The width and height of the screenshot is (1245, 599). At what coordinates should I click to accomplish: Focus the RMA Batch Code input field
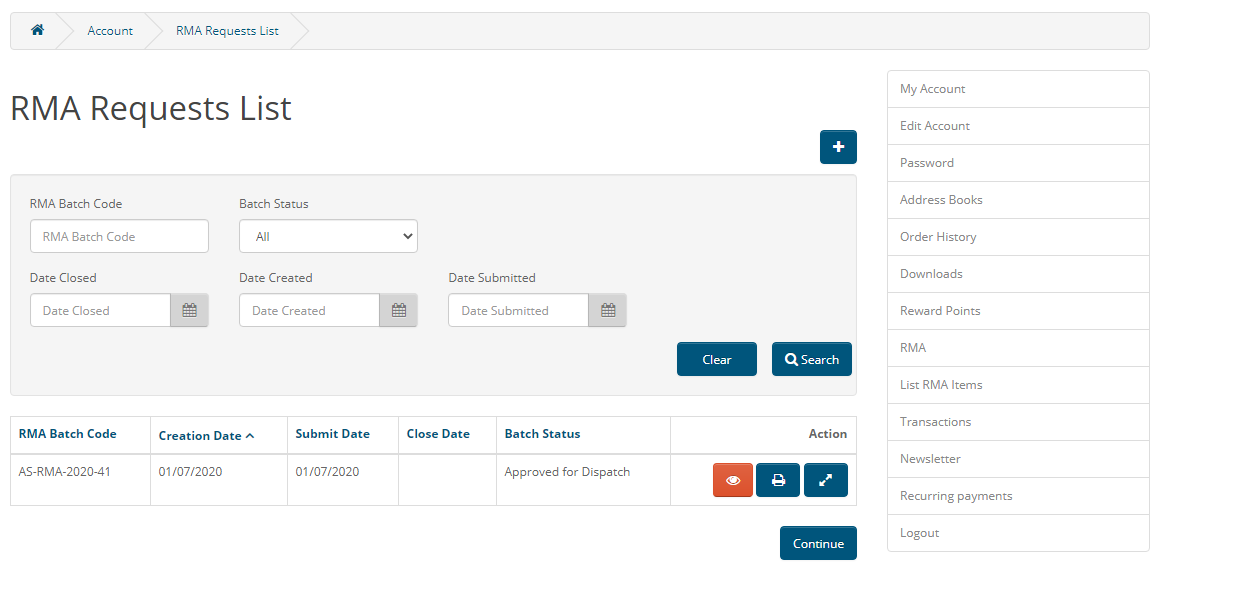click(119, 236)
